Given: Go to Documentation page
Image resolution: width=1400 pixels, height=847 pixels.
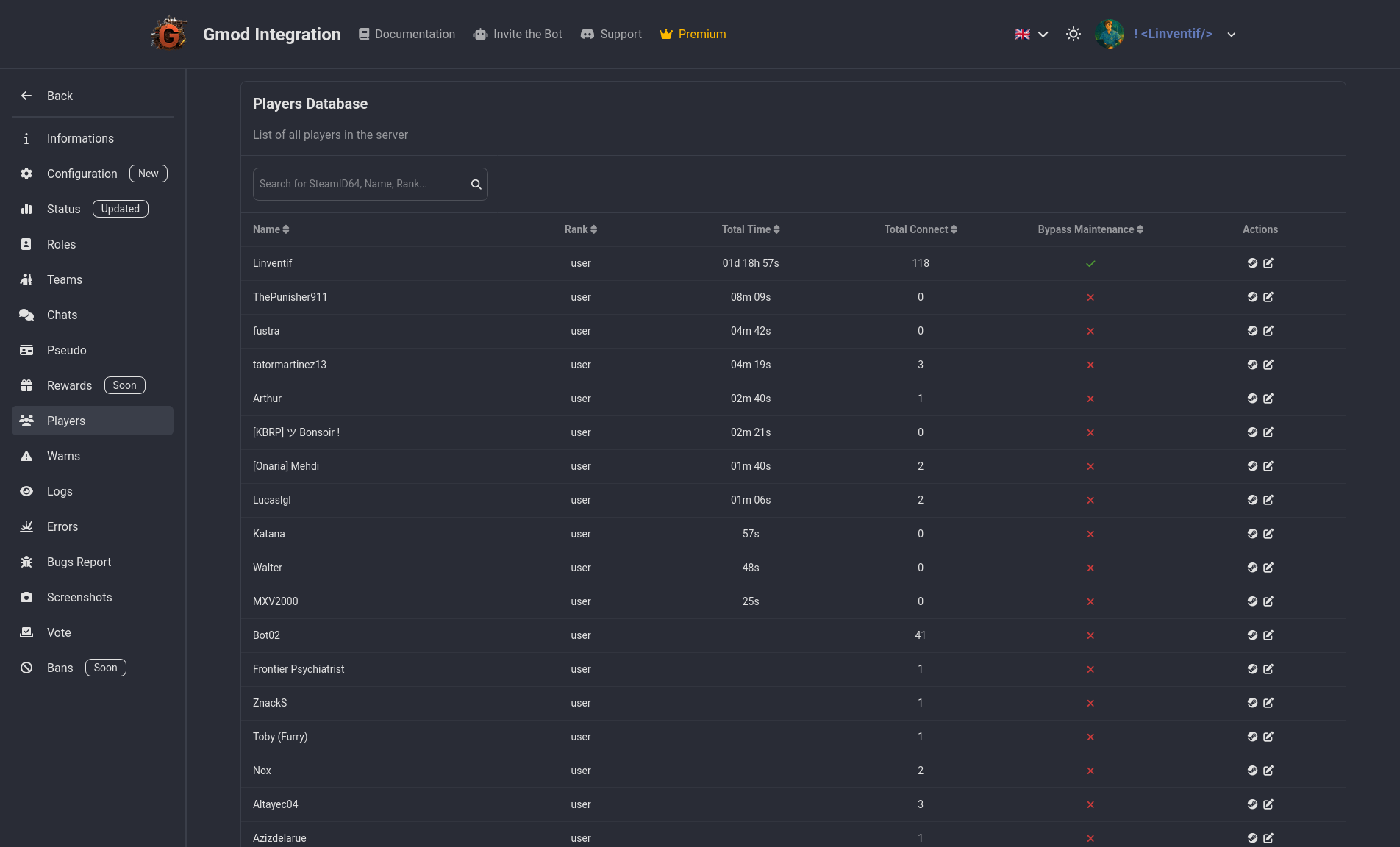Looking at the screenshot, I should click(x=407, y=34).
